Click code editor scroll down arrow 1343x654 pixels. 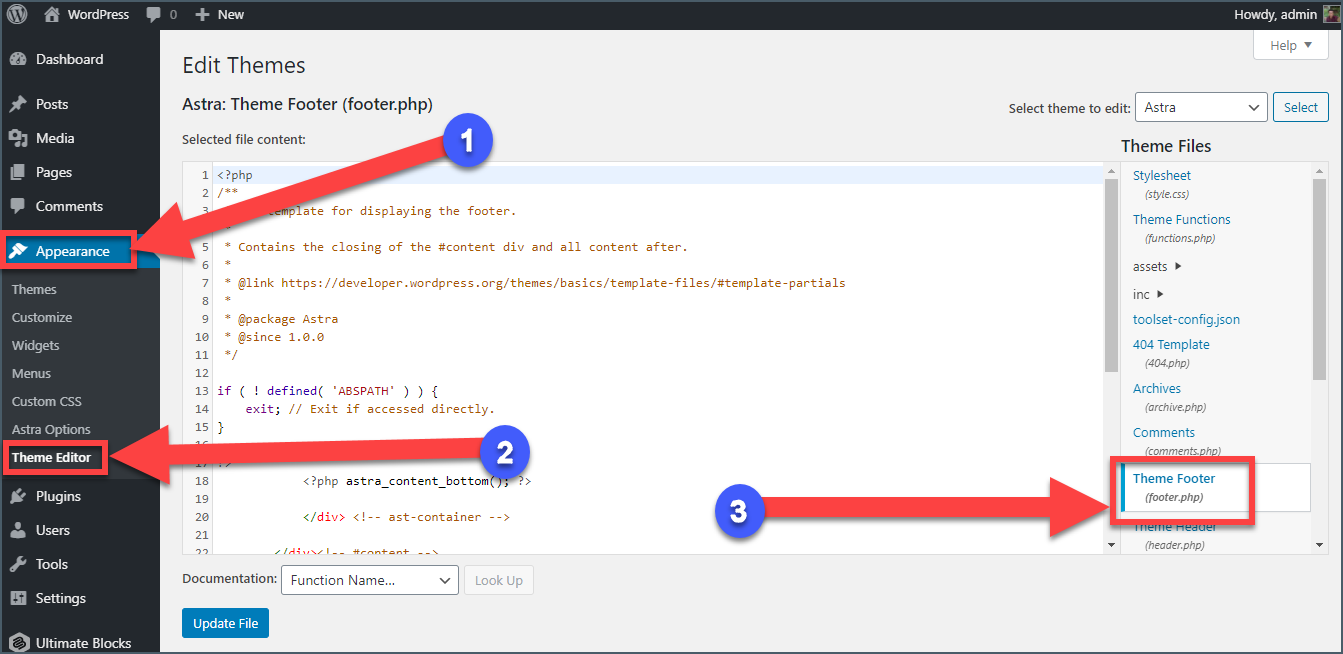tap(1111, 545)
